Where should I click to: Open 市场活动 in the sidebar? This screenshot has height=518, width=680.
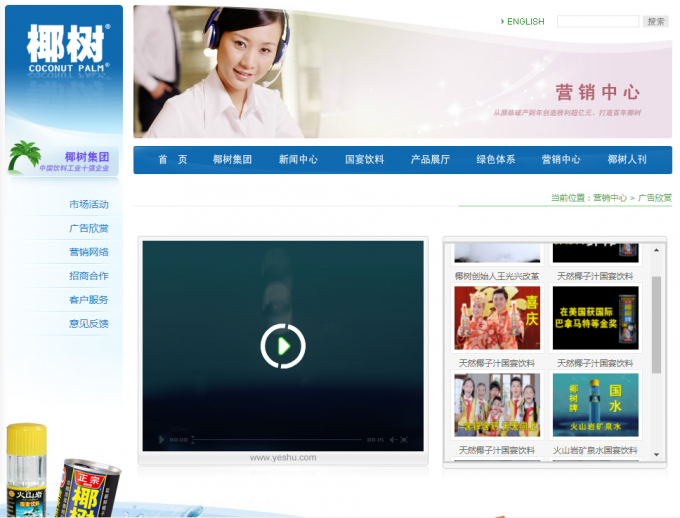(88, 204)
